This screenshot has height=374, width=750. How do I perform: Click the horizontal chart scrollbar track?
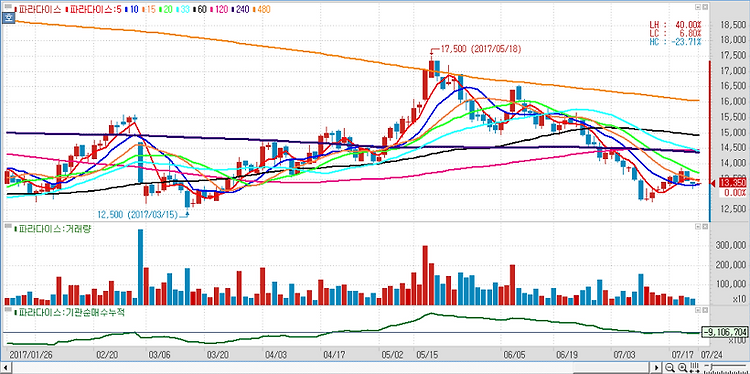point(330,367)
